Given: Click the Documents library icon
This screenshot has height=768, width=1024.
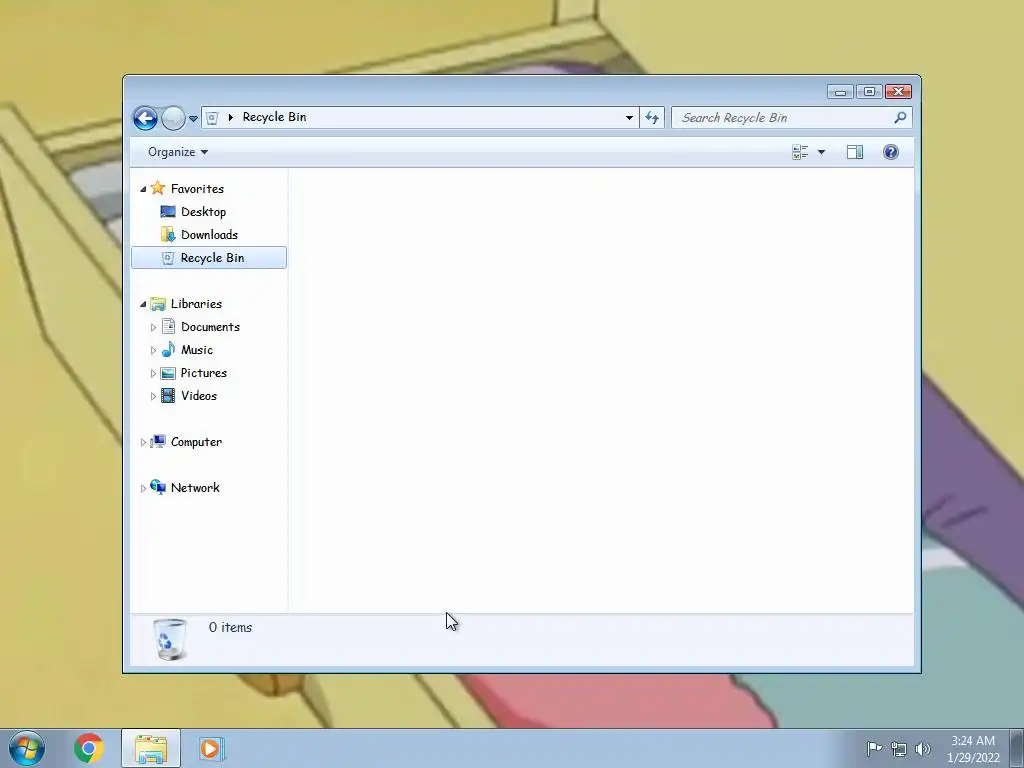Looking at the screenshot, I should [168, 327].
